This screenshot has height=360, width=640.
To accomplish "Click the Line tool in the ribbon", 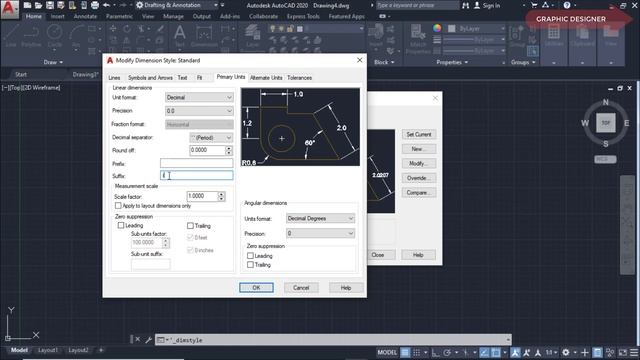I will click(11, 36).
